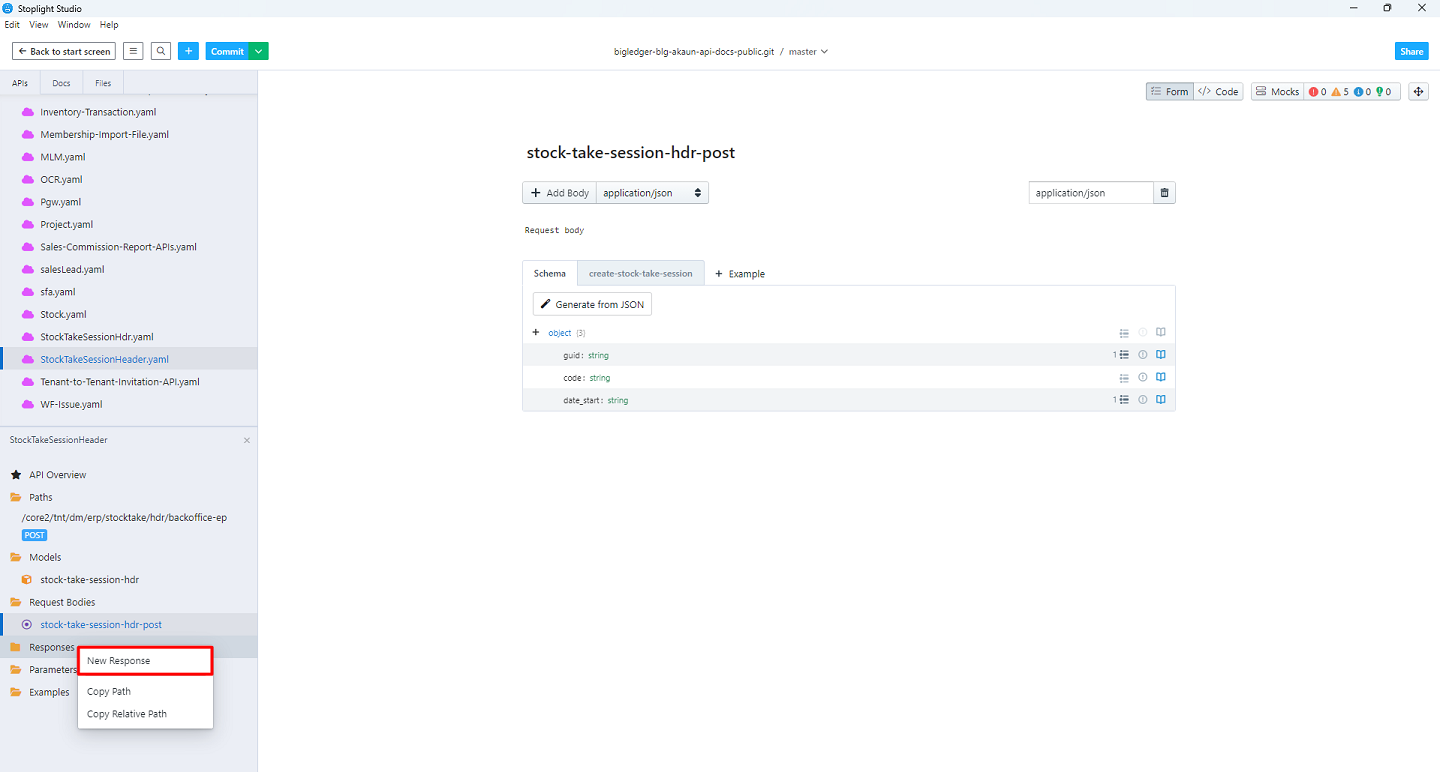Choose New Response from context menu

tap(145, 661)
